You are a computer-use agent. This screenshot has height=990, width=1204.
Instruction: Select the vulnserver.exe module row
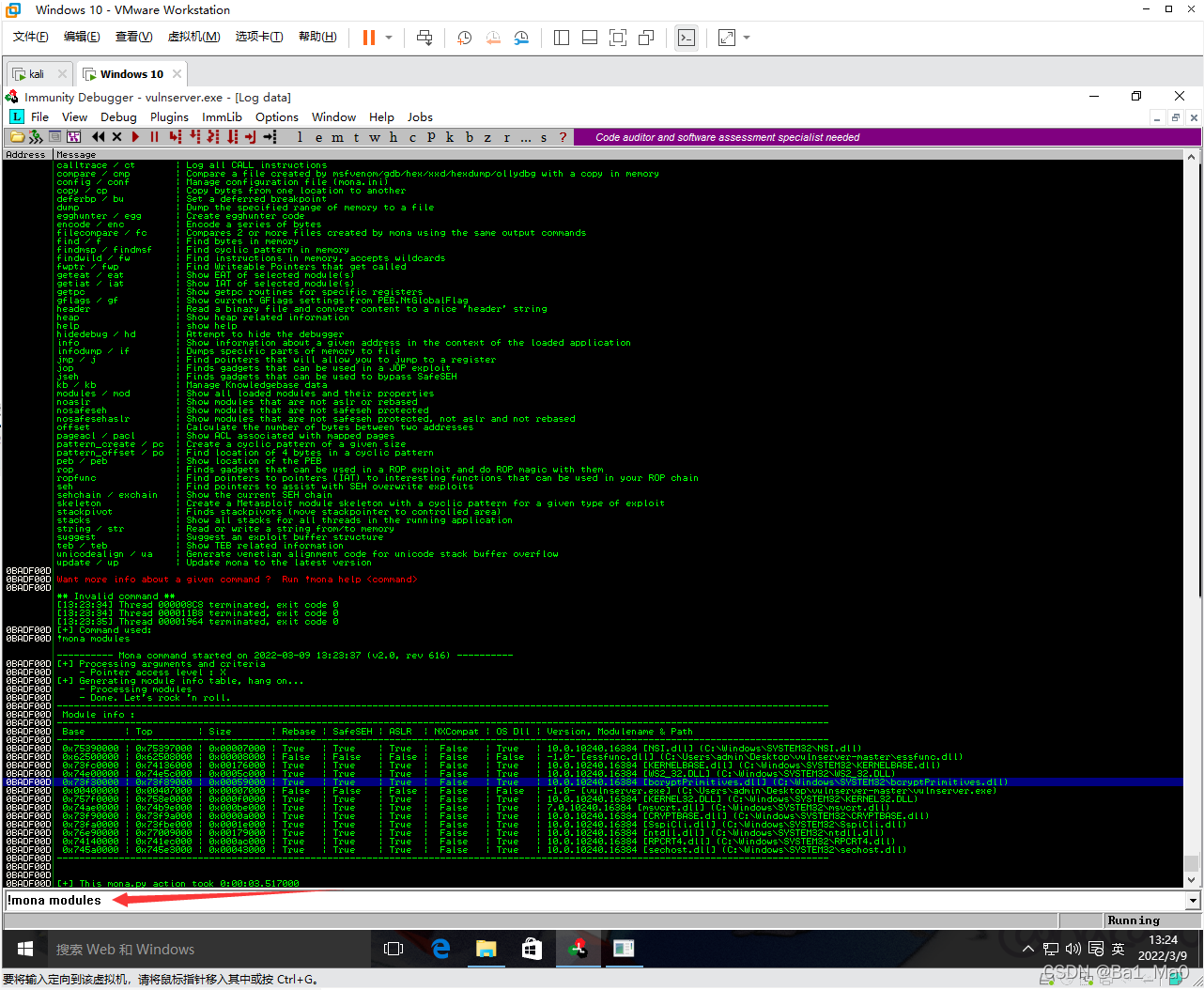[x=594, y=791]
